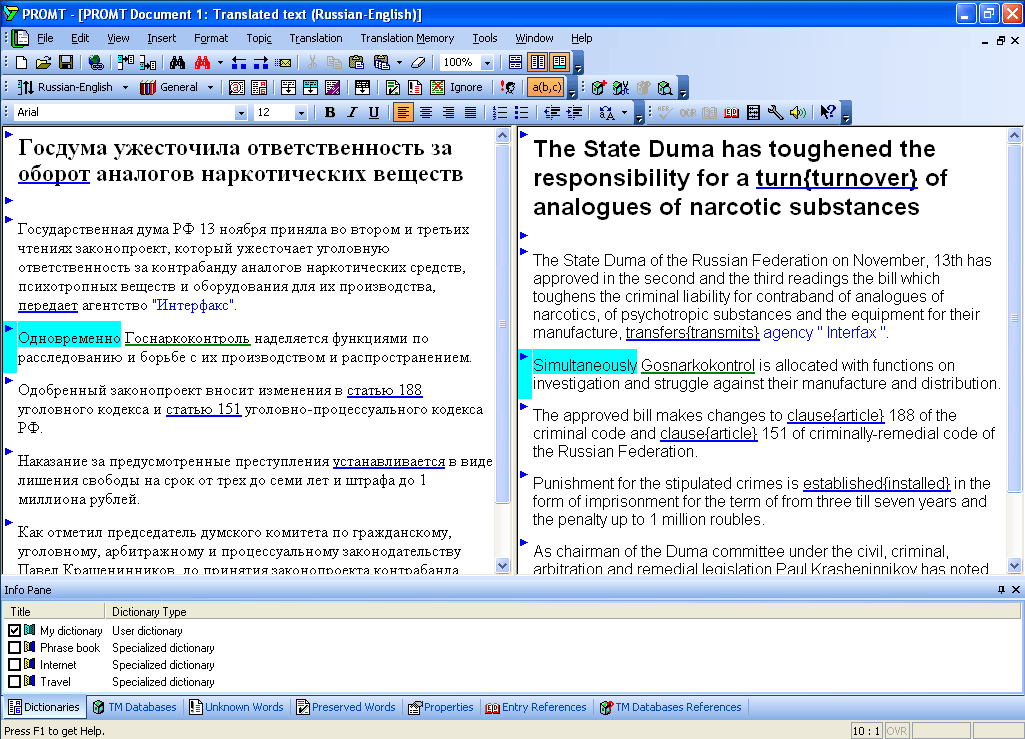Toggle the vertical split panes layout button
The width and height of the screenshot is (1025, 739).
coord(538,63)
